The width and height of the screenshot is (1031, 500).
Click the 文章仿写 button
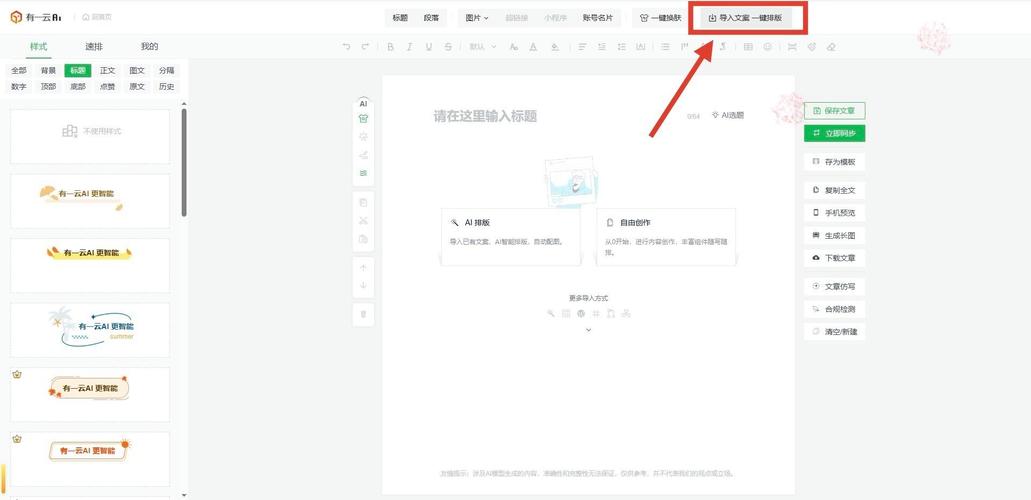(x=834, y=287)
